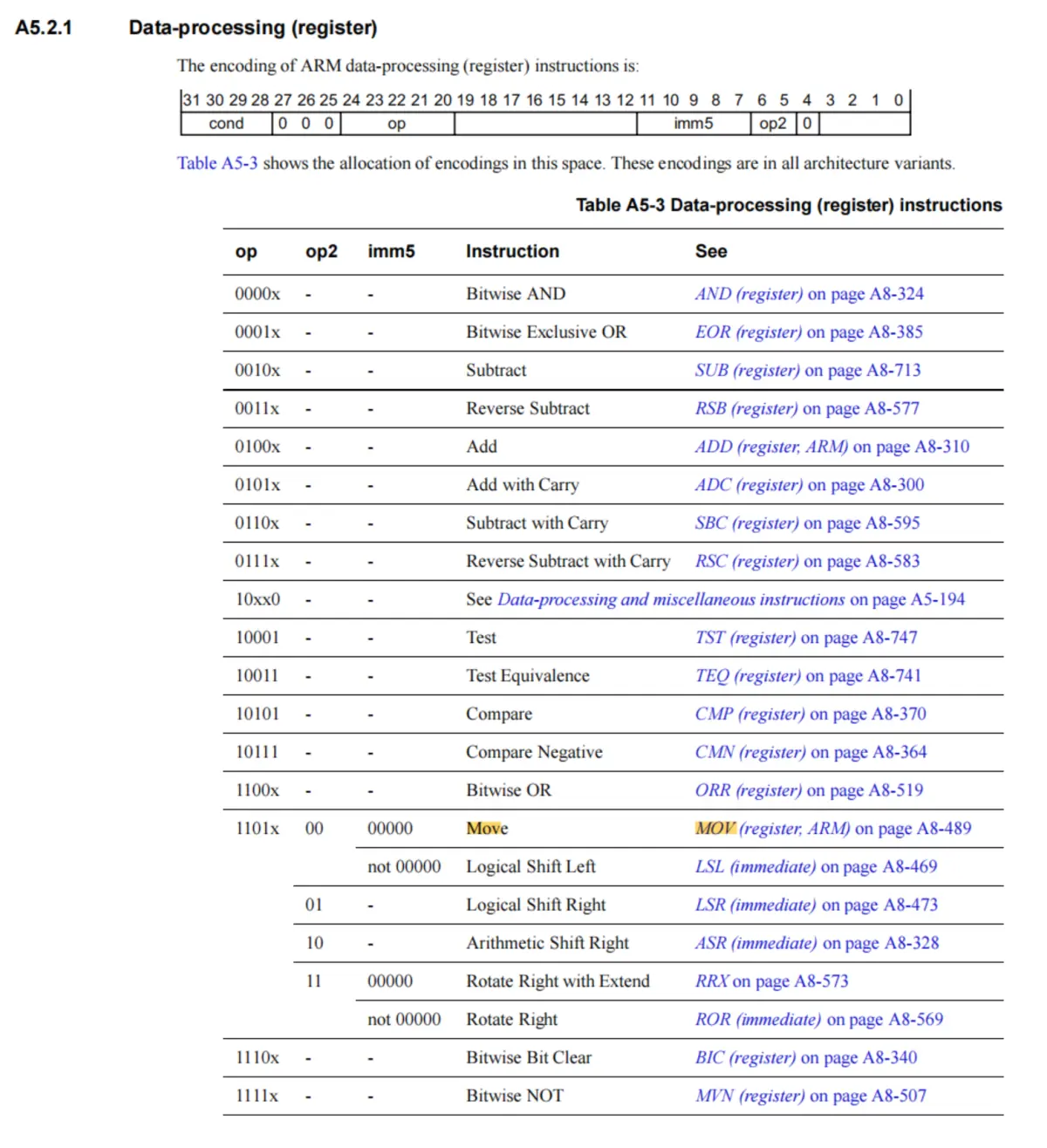This screenshot has width=1047, height=1148.
Task: Select the 'Bitwise Bit Clear' instruction text
Action: (529, 1059)
